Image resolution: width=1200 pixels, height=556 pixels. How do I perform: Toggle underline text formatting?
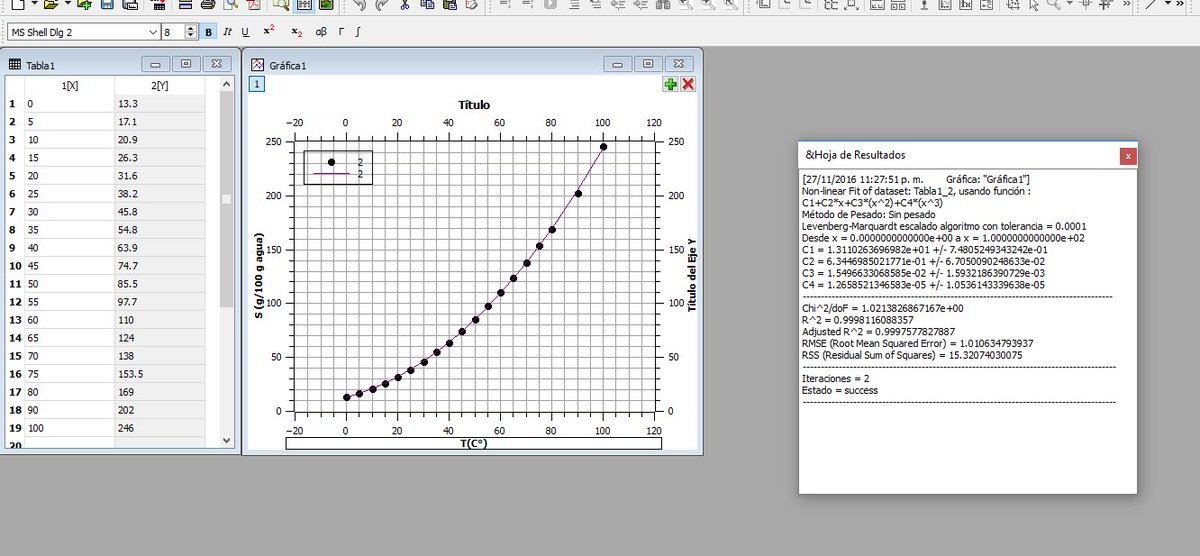click(x=245, y=32)
